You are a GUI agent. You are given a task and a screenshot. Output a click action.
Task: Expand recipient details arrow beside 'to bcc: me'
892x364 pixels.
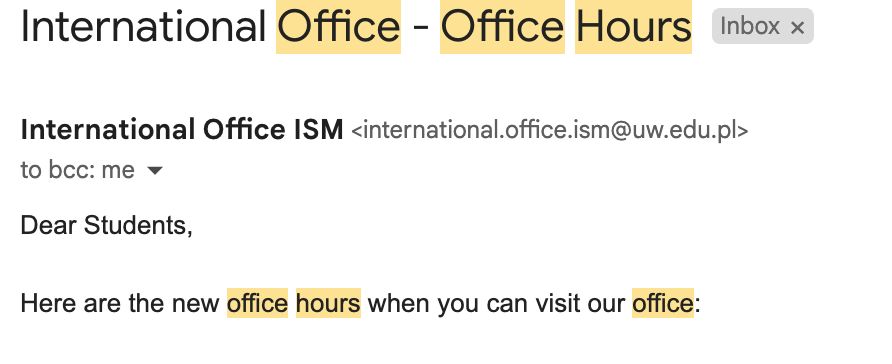155,170
